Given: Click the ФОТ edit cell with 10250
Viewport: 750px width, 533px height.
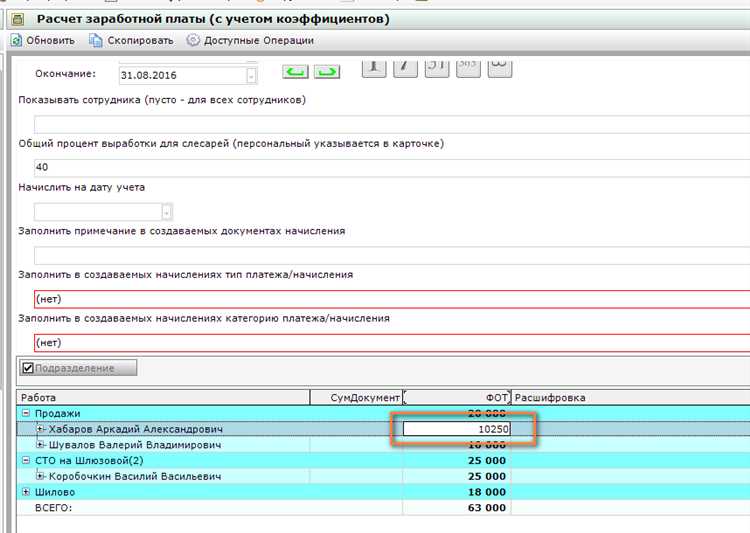Looking at the screenshot, I should tap(457, 429).
